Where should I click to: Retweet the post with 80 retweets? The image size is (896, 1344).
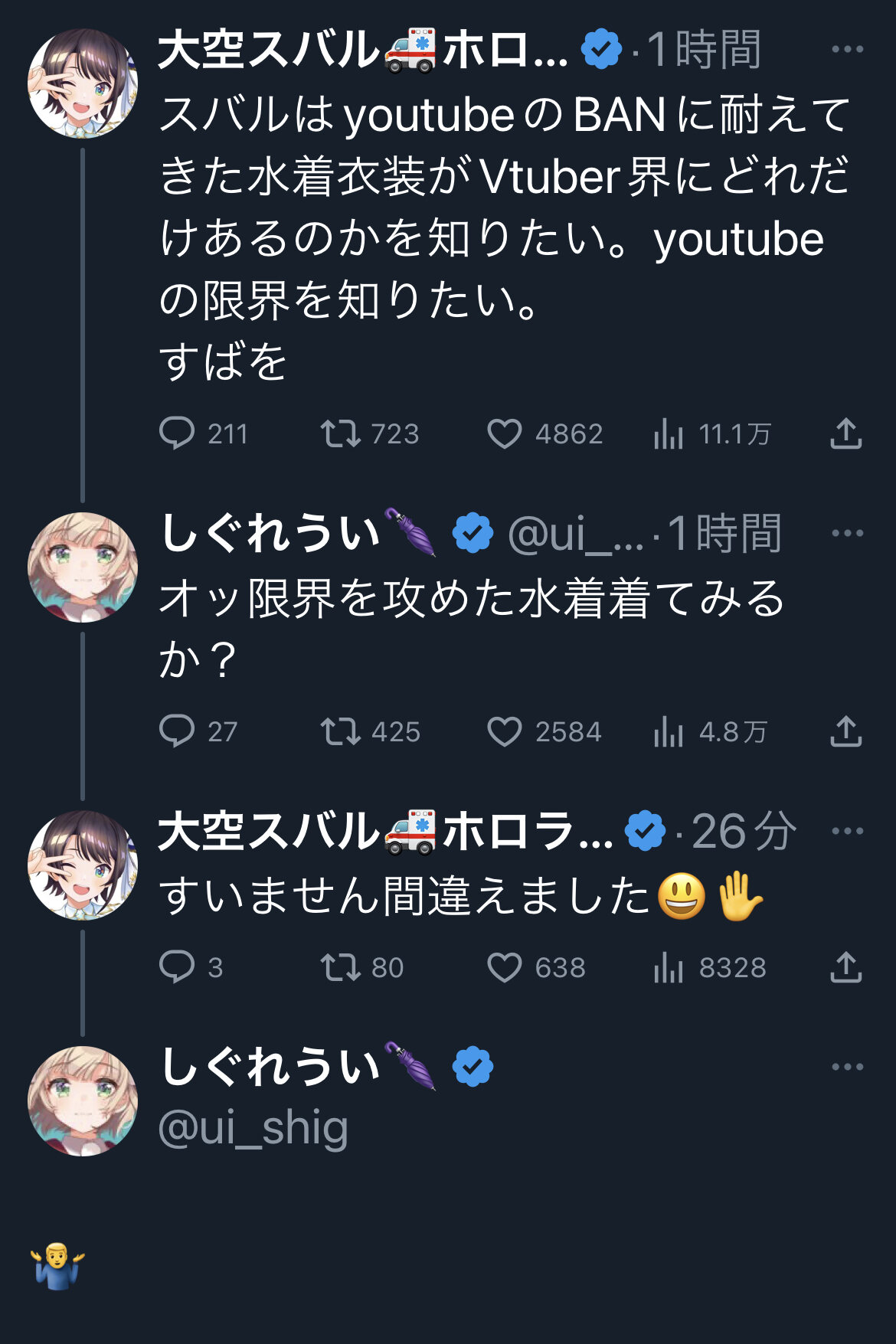pos(340,967)
